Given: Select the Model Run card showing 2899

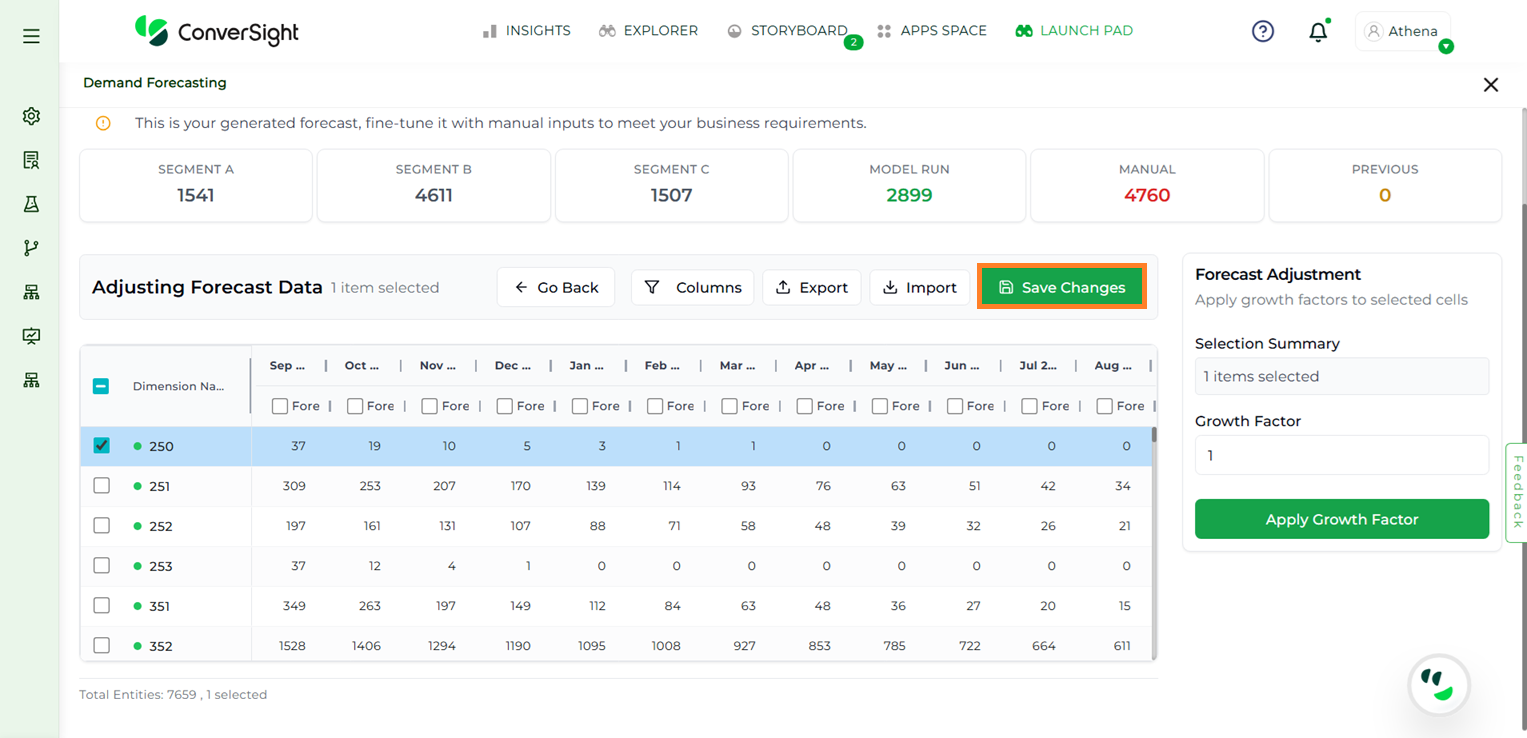Looking at the screenshot, I should coord(909,185).
